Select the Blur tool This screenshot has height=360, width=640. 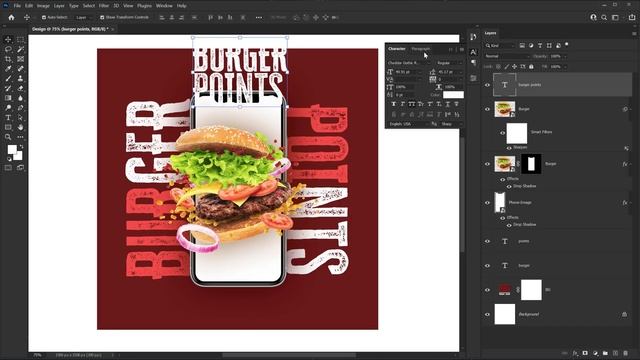pyautogui.click(x=20, y=98)
